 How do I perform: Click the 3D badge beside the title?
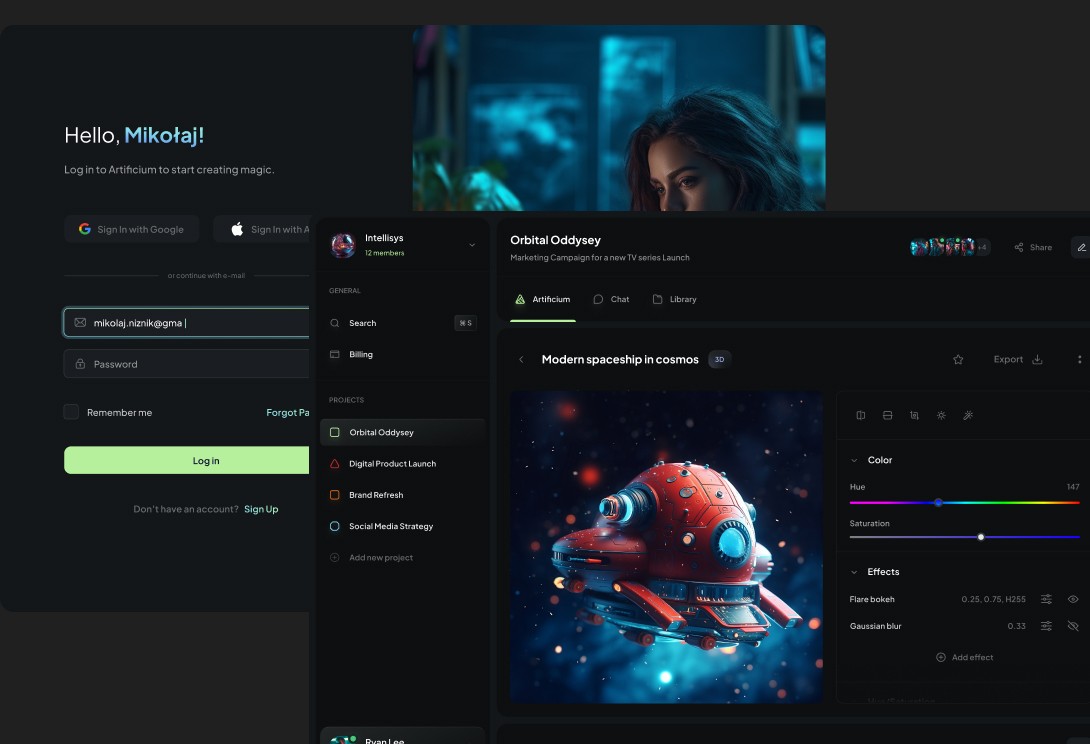719,359
